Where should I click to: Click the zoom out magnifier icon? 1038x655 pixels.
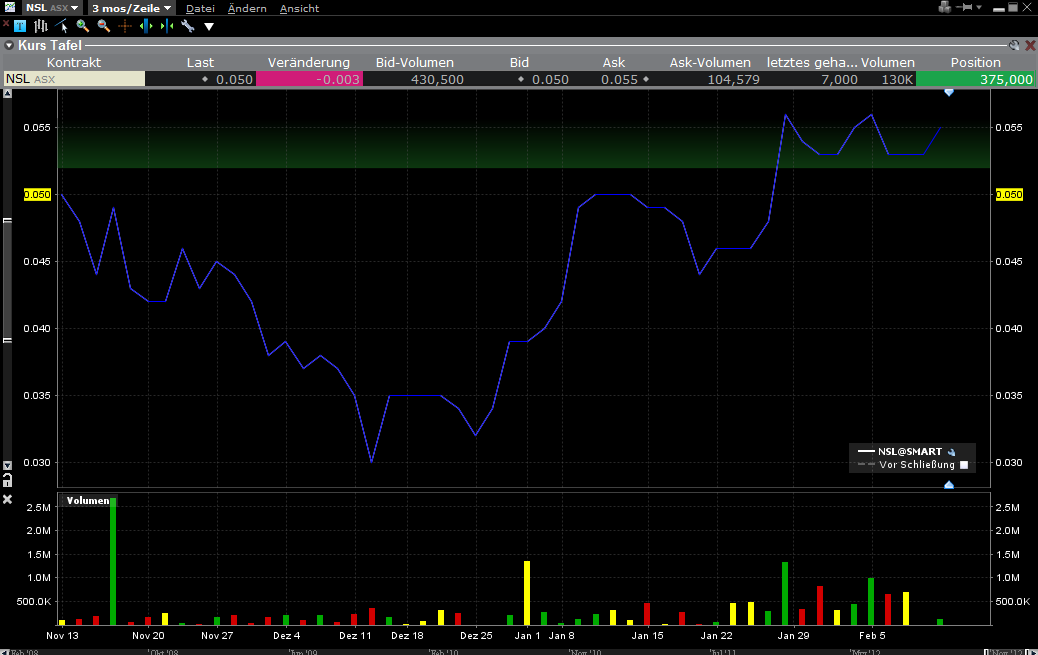pyautogui.click(x=104, y=26)
